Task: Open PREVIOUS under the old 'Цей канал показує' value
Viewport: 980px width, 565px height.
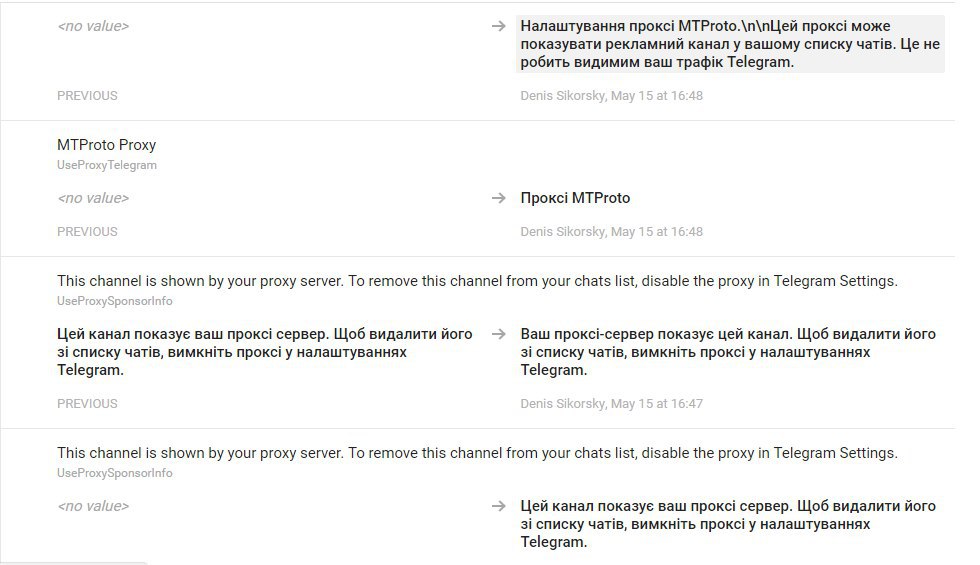Action: pyautogui.click(x=87, y=404)
